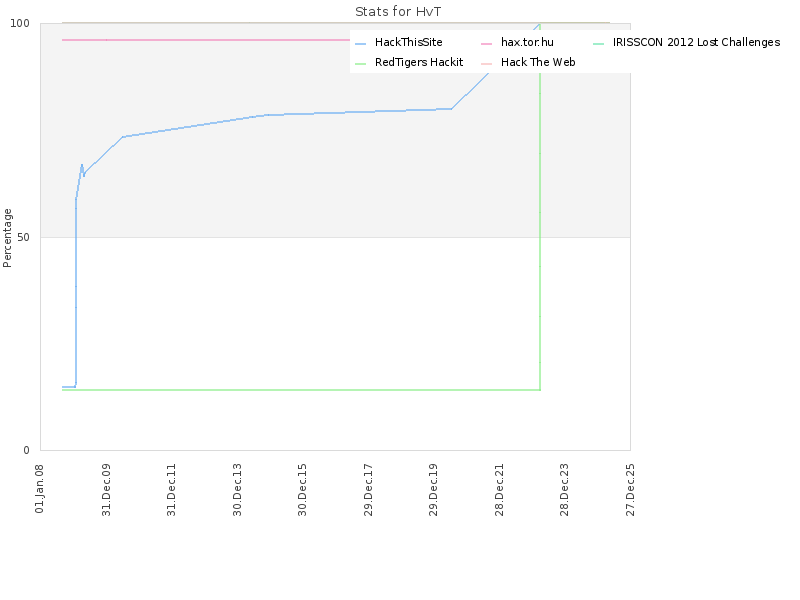Viewport: 800px width, 600px height.
Task: Click the 01.Jan.08 x-axis date label
Action: point(39,488)
